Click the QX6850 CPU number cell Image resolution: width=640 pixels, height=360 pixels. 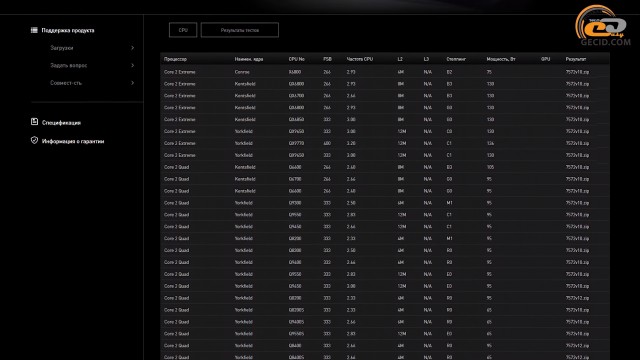(296, 119)
